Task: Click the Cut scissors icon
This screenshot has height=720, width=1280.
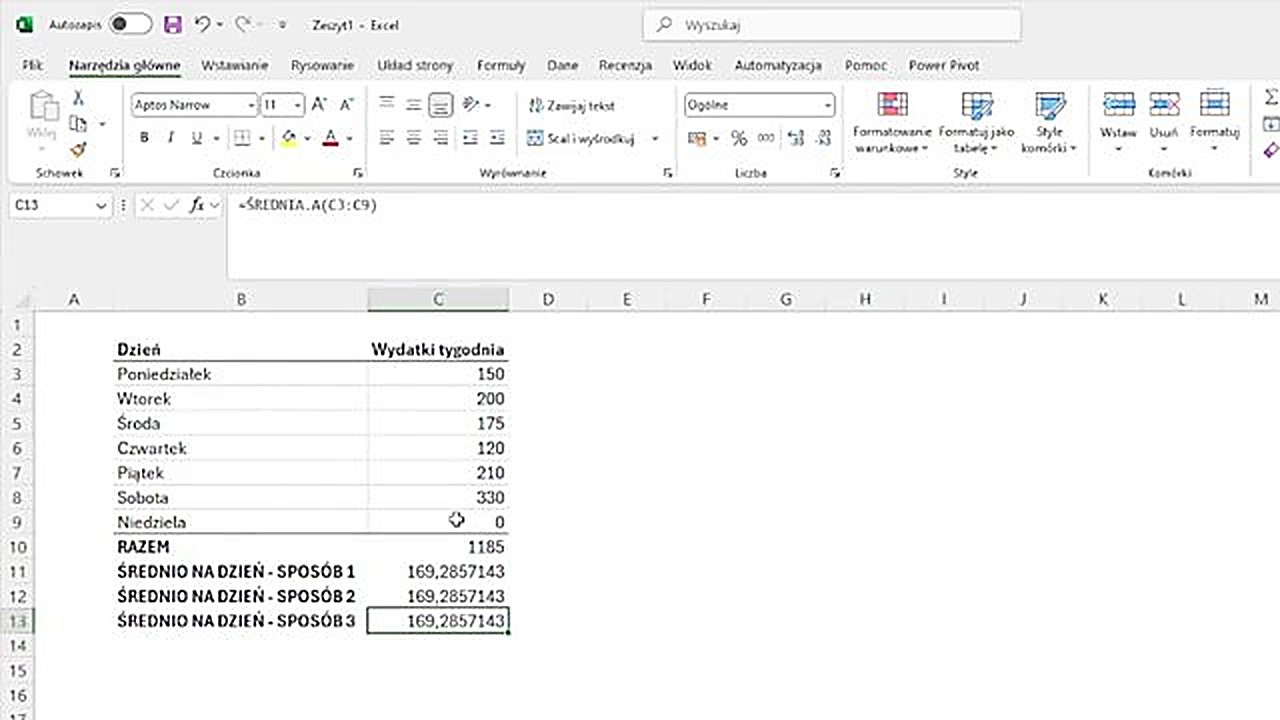Action: pos(78,98)
